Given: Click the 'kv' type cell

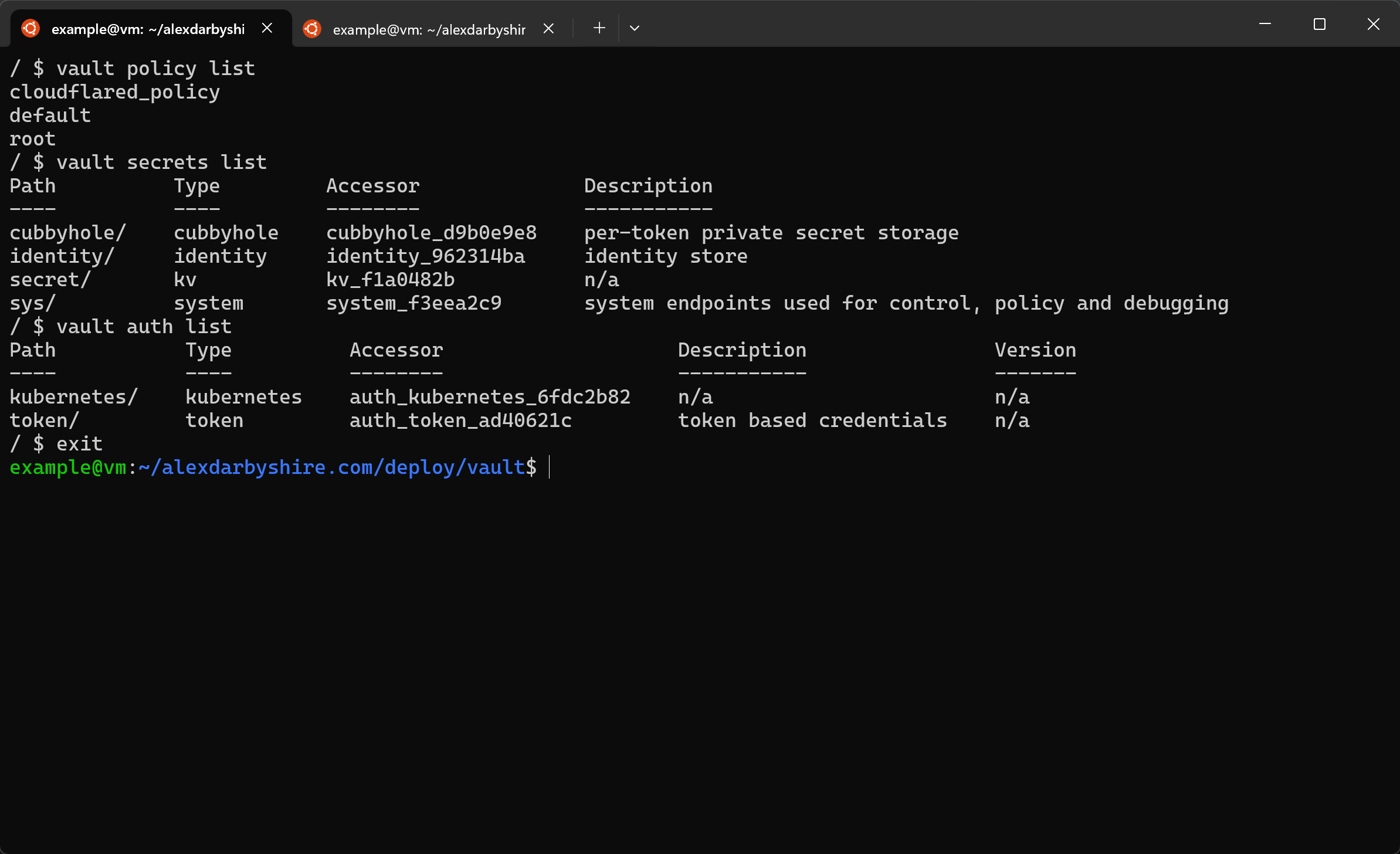Looking at the screenshot, I should pos(185,280).
